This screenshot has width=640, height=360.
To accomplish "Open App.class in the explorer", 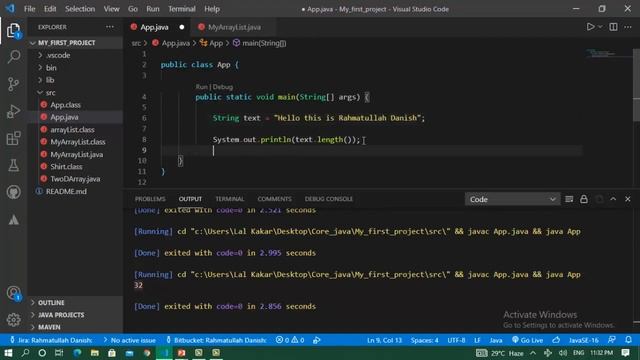I will point(65,105).
